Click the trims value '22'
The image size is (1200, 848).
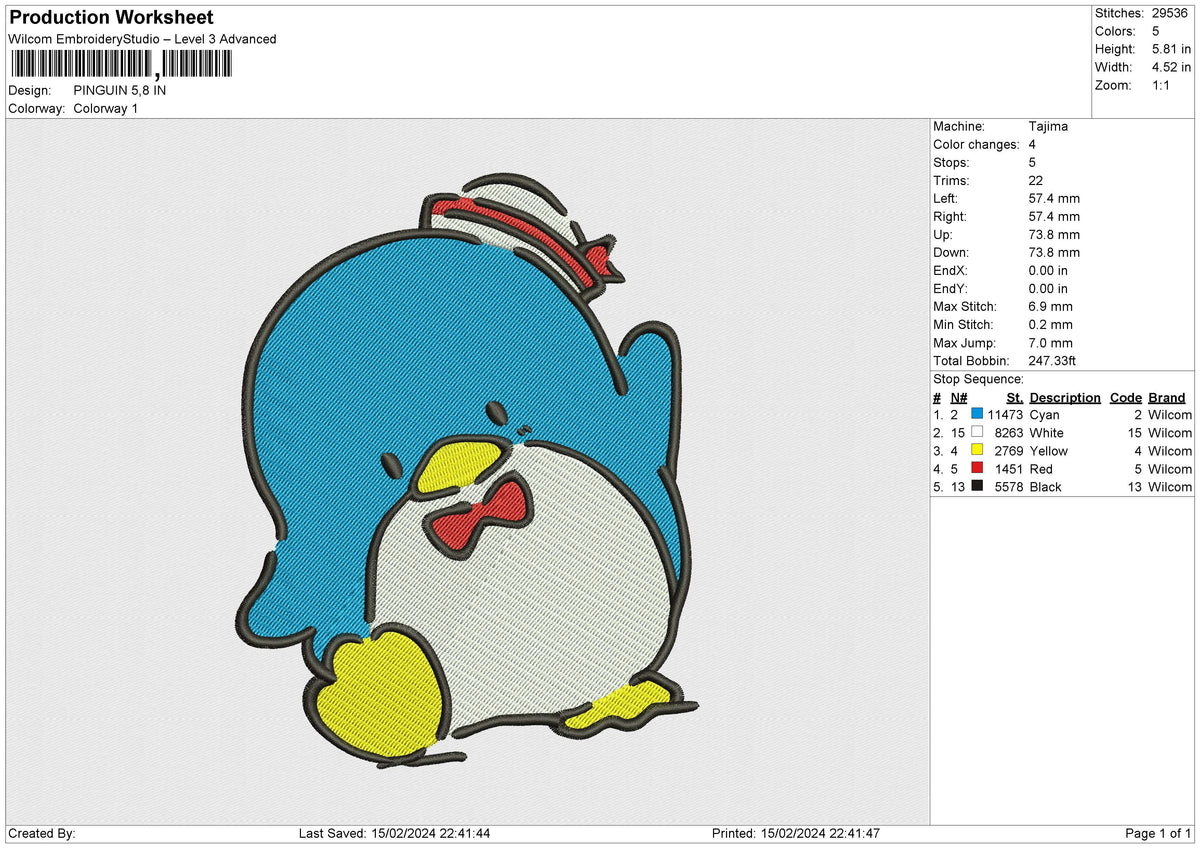tap(1035, 180)
